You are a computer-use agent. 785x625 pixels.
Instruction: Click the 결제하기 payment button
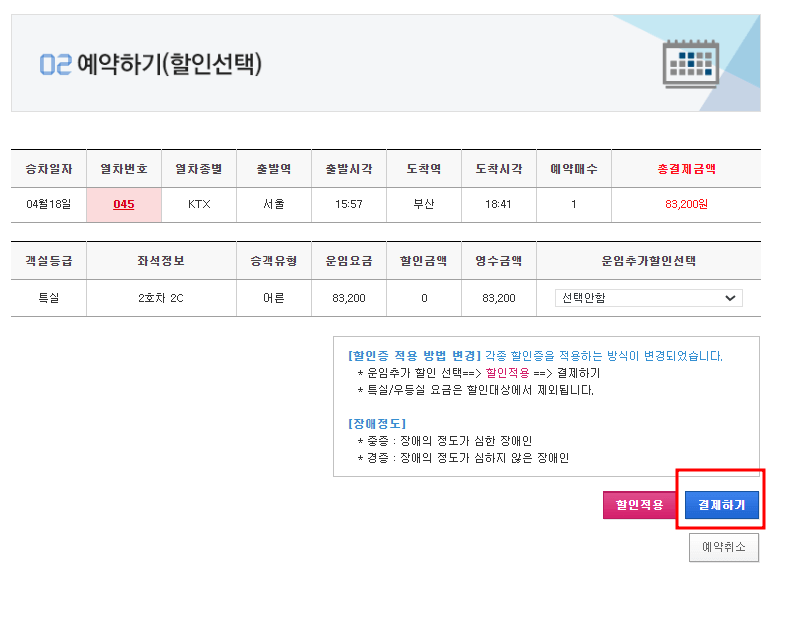(721, 505)
